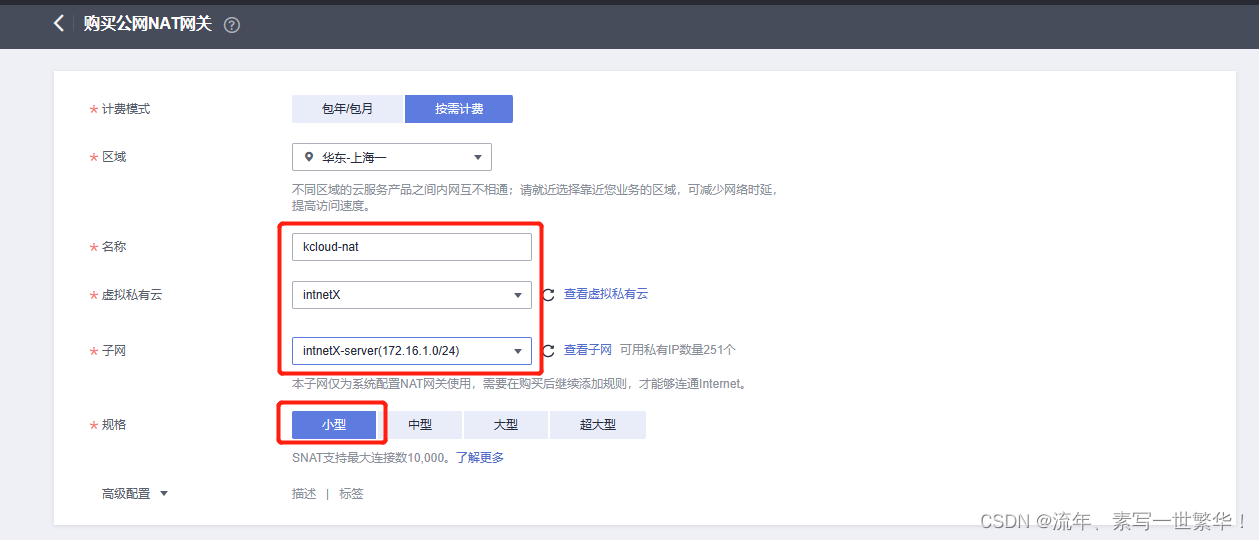Click the 描述 advanced option

pos(304,494)
